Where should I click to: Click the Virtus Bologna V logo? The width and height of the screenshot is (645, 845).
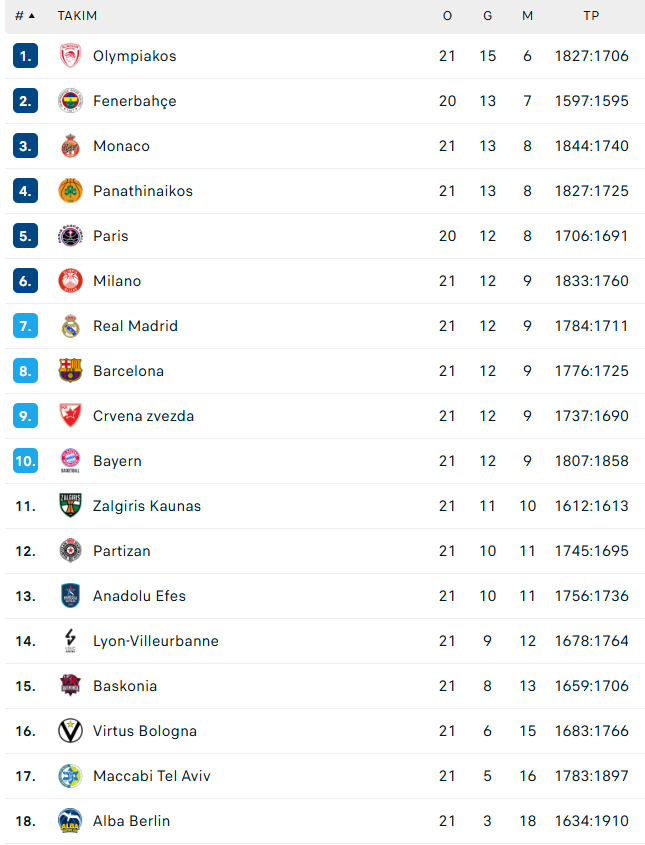click(x=70, y=731)
